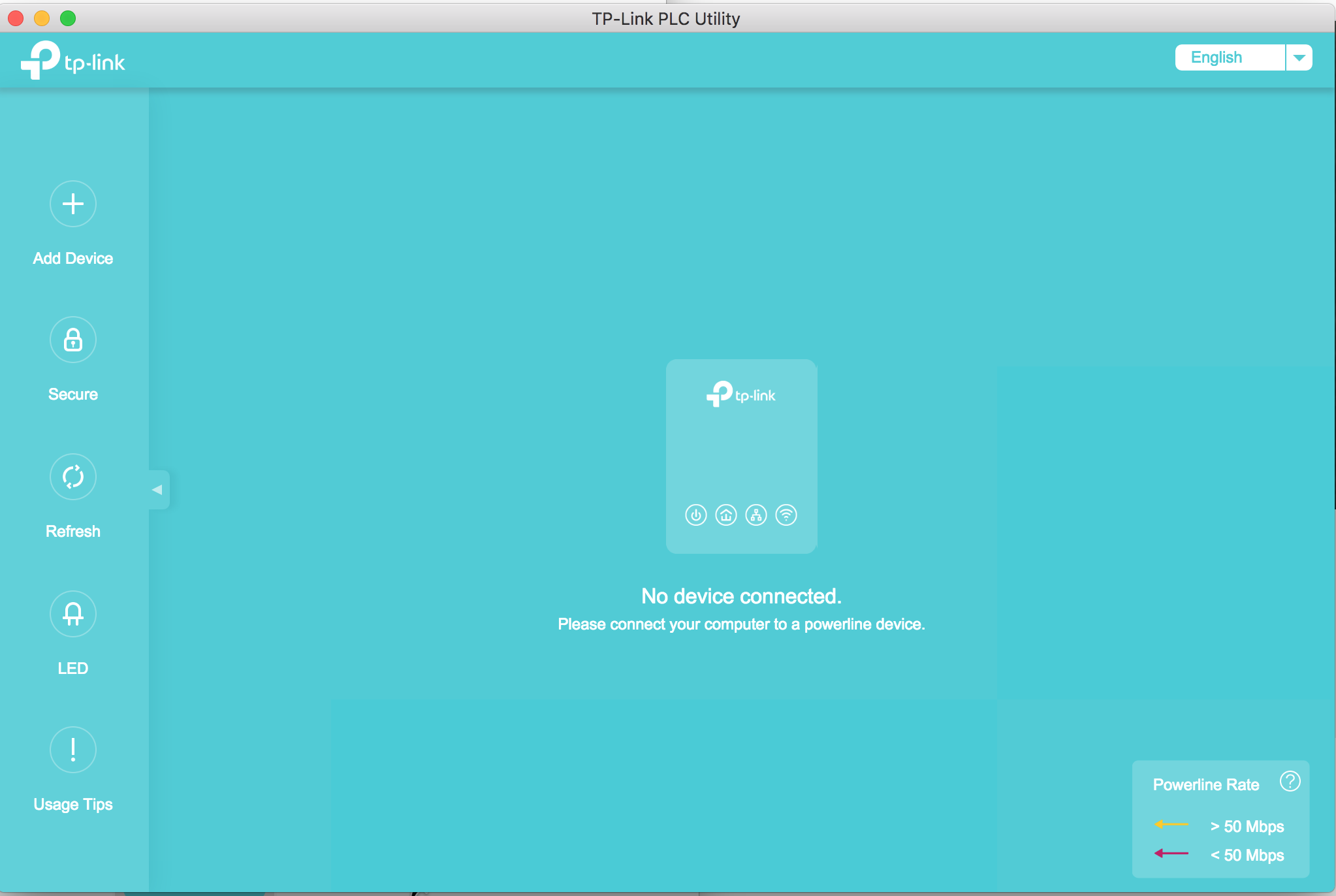
Task: Select the Secure network icon
Action: [74, 340]
